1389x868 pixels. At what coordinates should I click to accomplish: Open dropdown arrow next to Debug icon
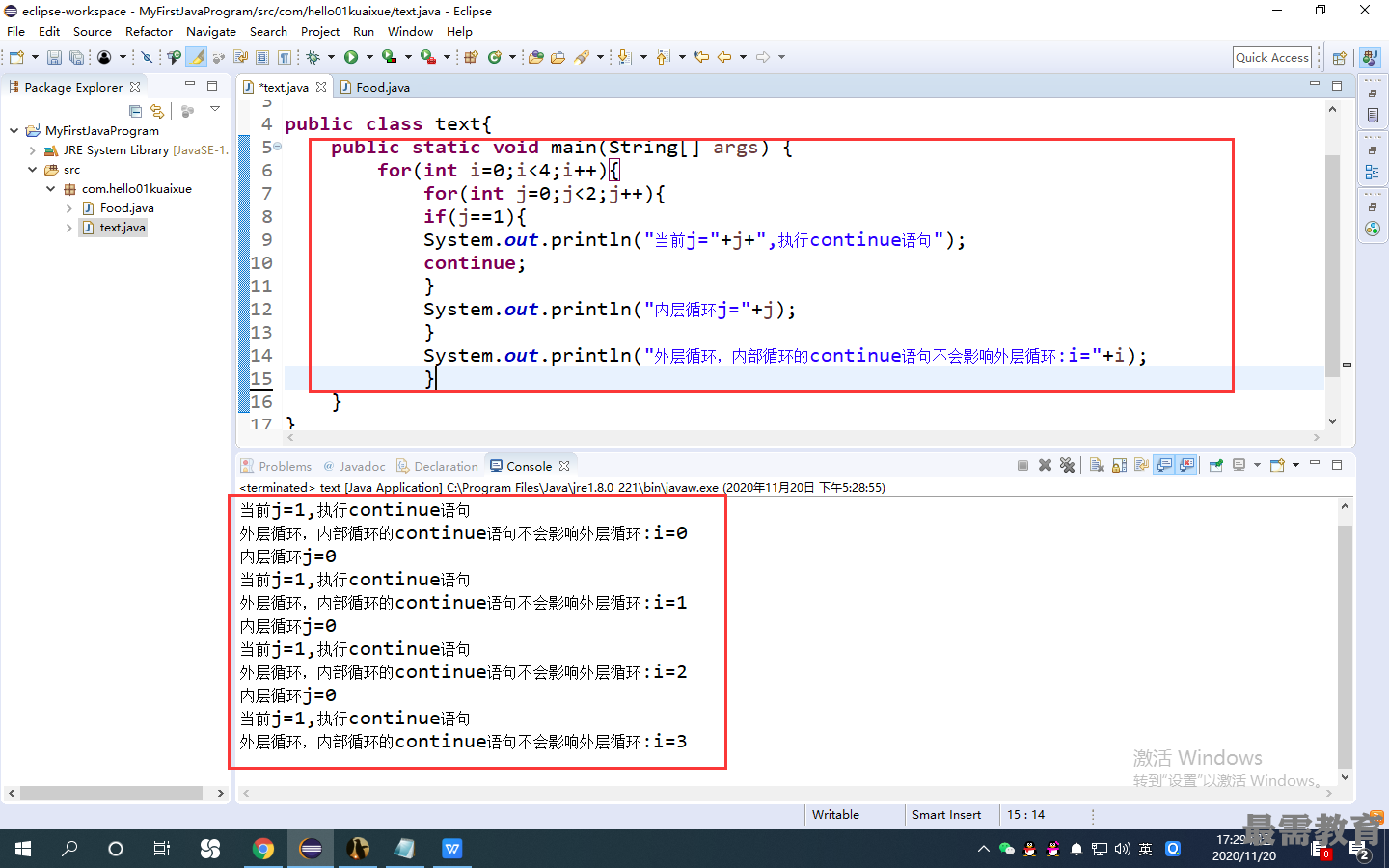[x=331, y=57]
